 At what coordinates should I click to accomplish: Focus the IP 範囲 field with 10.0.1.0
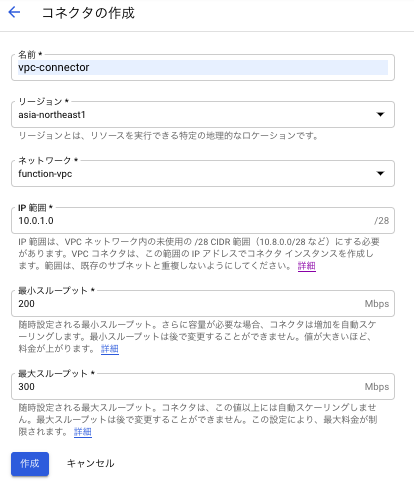click(x=203, y=221)
